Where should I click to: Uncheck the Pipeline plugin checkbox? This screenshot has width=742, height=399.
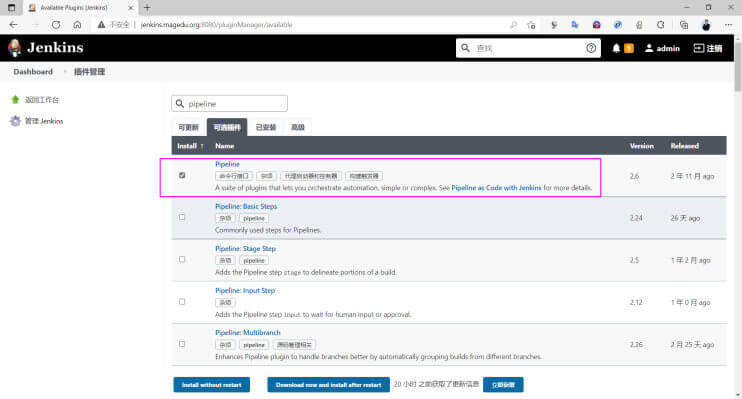coord(182,175)
